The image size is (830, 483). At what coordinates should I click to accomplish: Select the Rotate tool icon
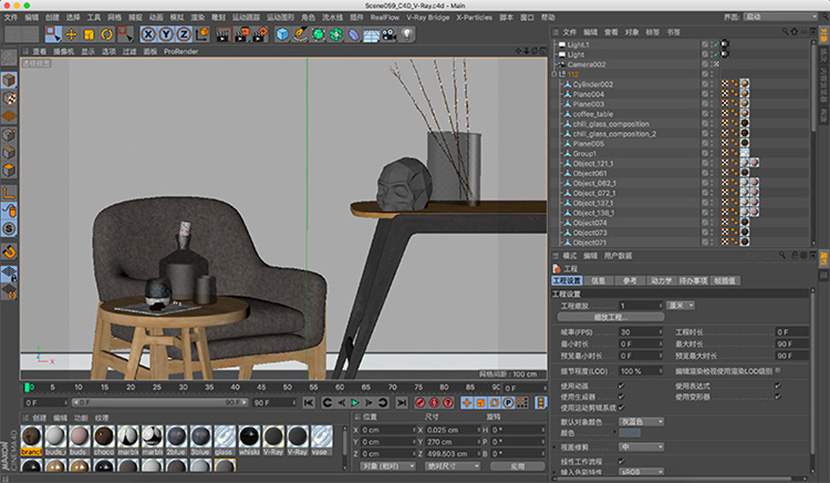pos(106,34)
